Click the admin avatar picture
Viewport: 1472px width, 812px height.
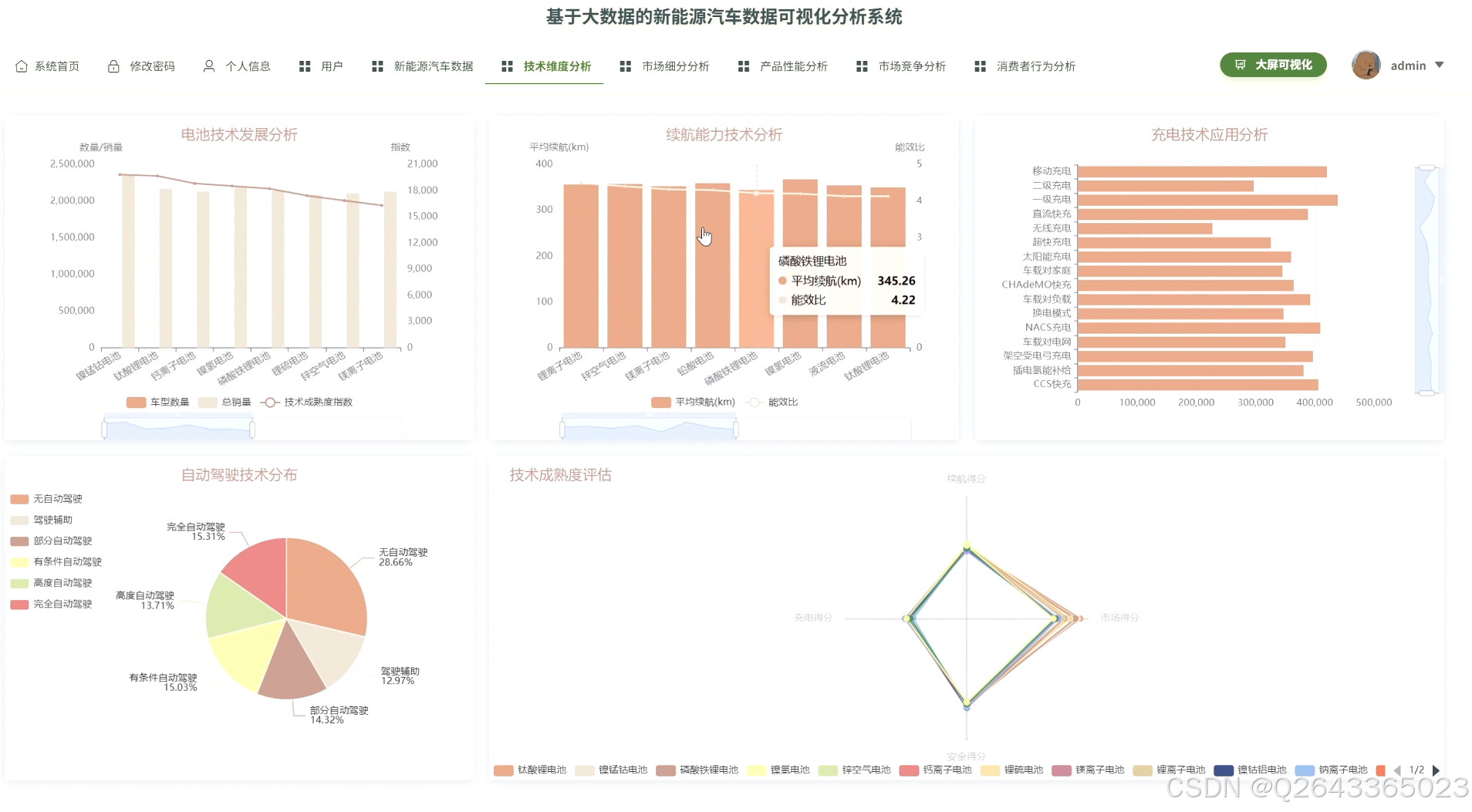(1366, 65)
